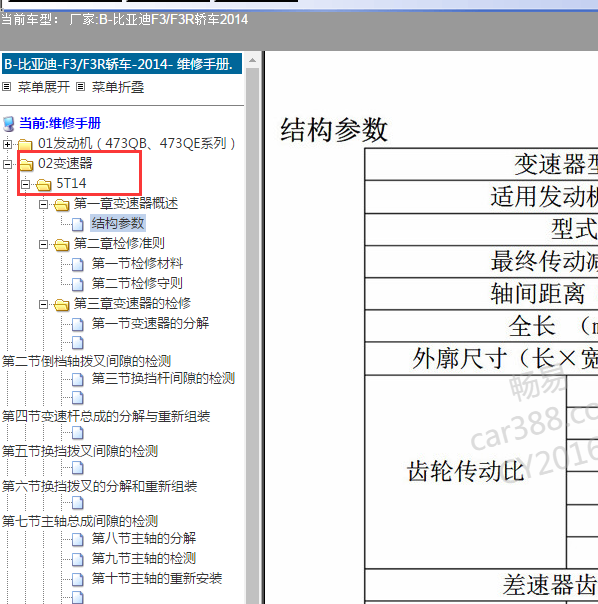Open the 第二章检修准则 chapter
Viewport: 598px width, 604px height.
119,243
